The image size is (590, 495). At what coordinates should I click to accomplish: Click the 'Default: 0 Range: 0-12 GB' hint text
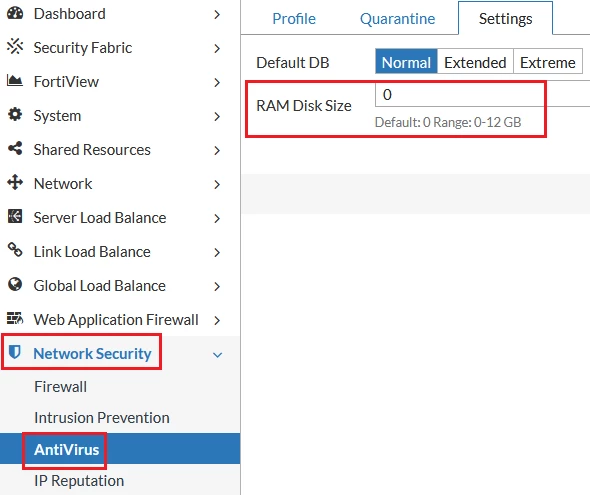click(x=448, y=122)
